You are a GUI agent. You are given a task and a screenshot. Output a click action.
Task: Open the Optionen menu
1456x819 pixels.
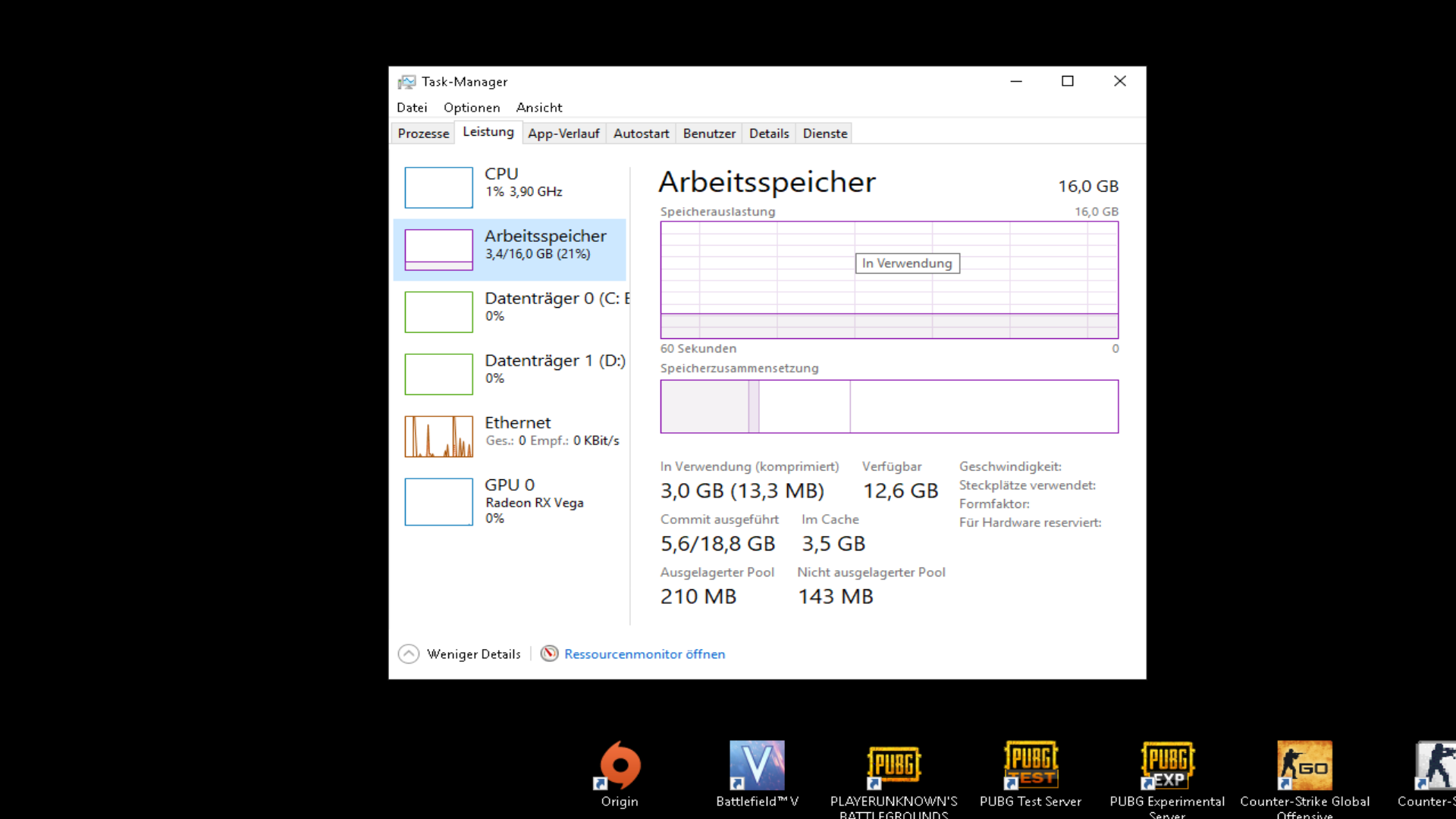472,108
